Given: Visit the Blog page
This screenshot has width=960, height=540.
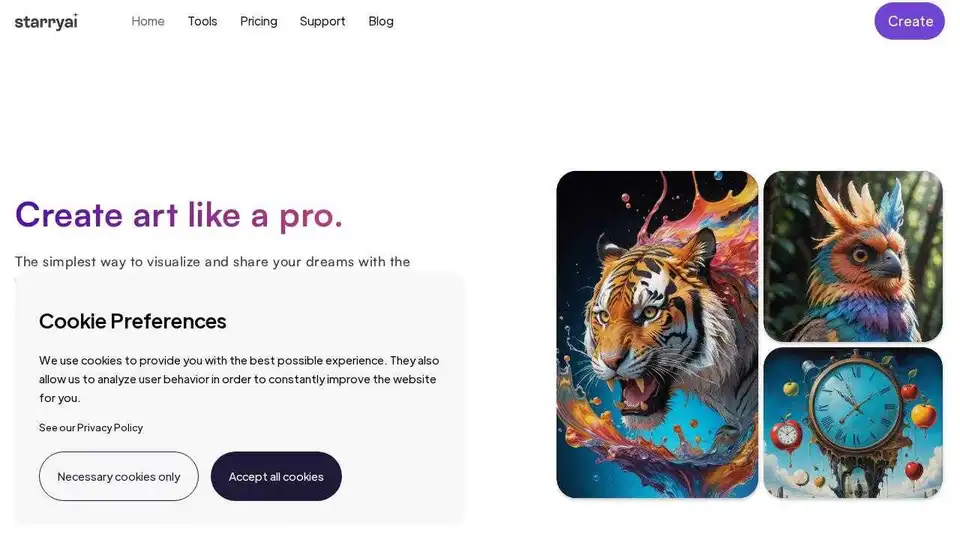Looking at the screenshot, I should (381, 21).
